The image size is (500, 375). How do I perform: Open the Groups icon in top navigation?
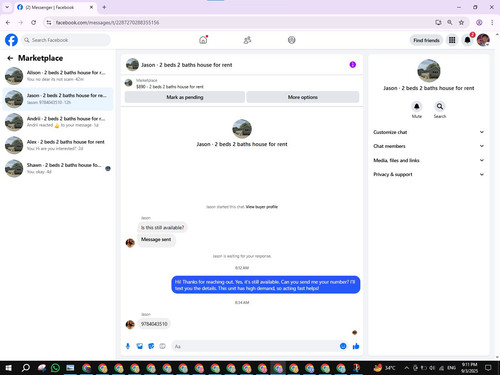(291, 40)
